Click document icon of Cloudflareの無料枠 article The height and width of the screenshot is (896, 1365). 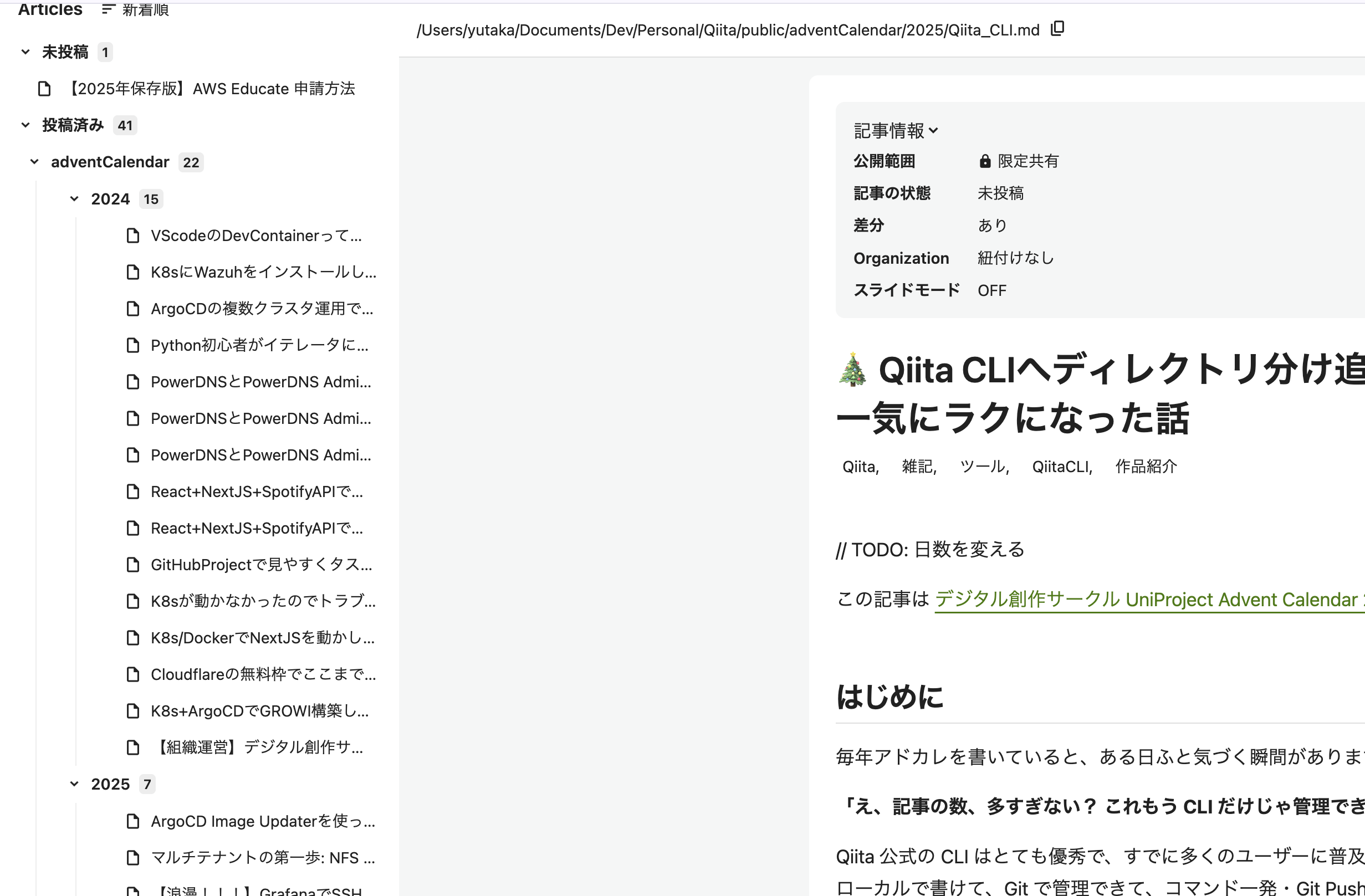(x=133, y=674)
